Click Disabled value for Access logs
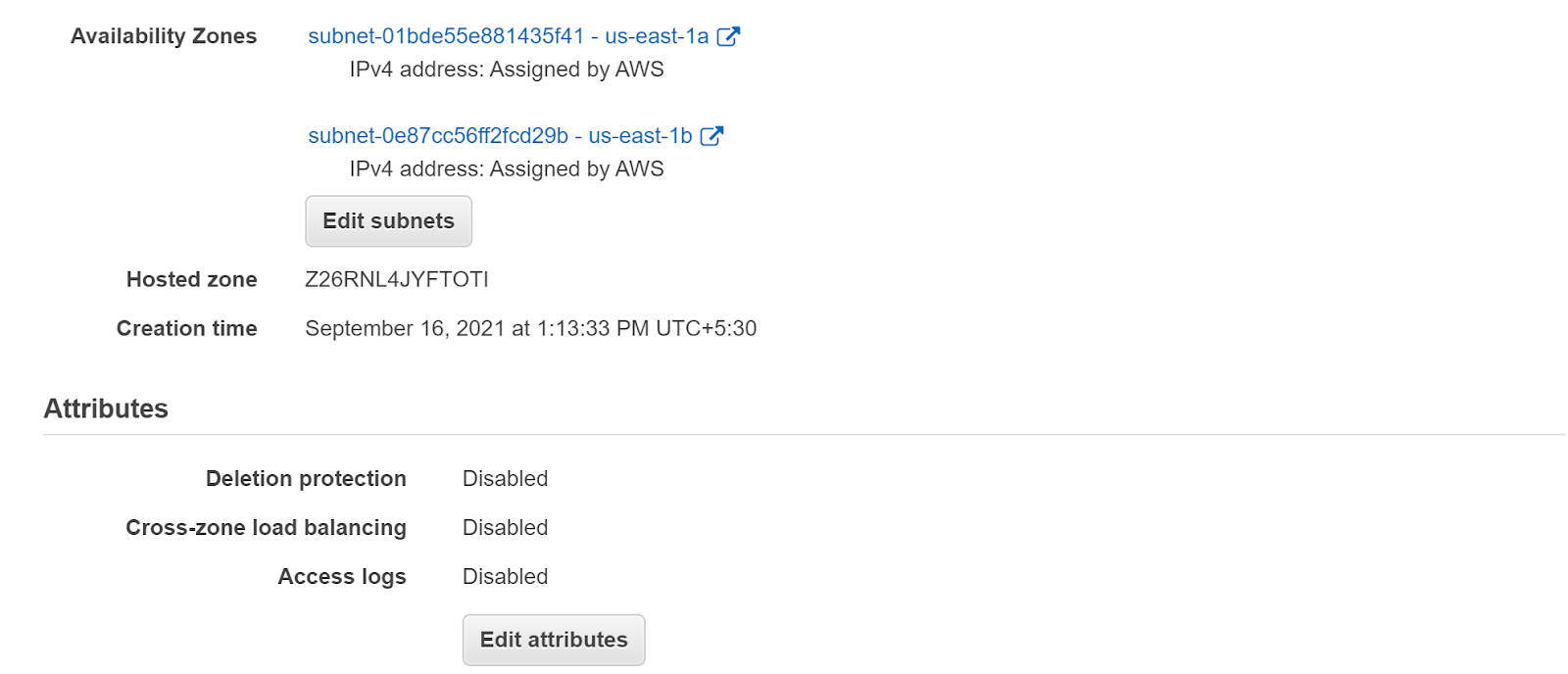The width and height of the screenshot is (1568, 674). (505, 577)
